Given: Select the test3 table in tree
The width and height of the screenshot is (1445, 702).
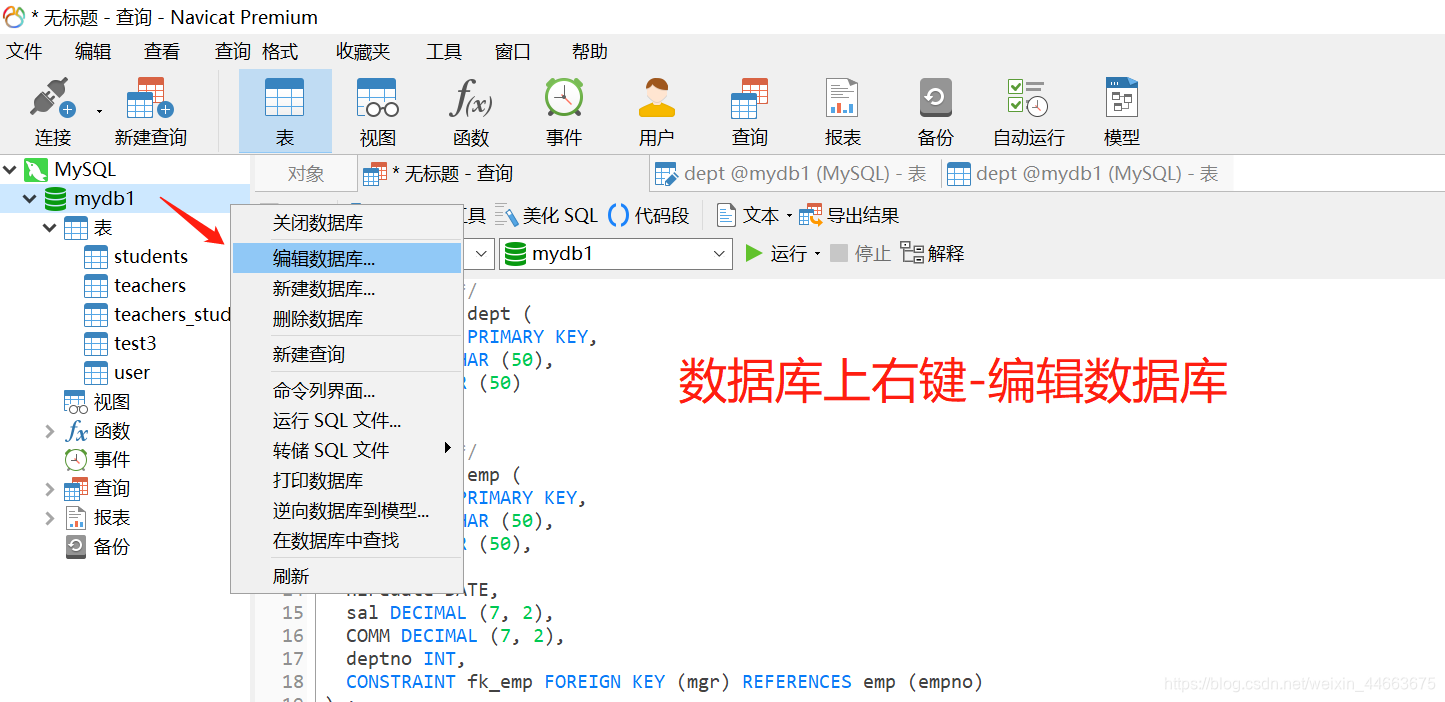Looking at the screenshot, I should pos(120,344).
